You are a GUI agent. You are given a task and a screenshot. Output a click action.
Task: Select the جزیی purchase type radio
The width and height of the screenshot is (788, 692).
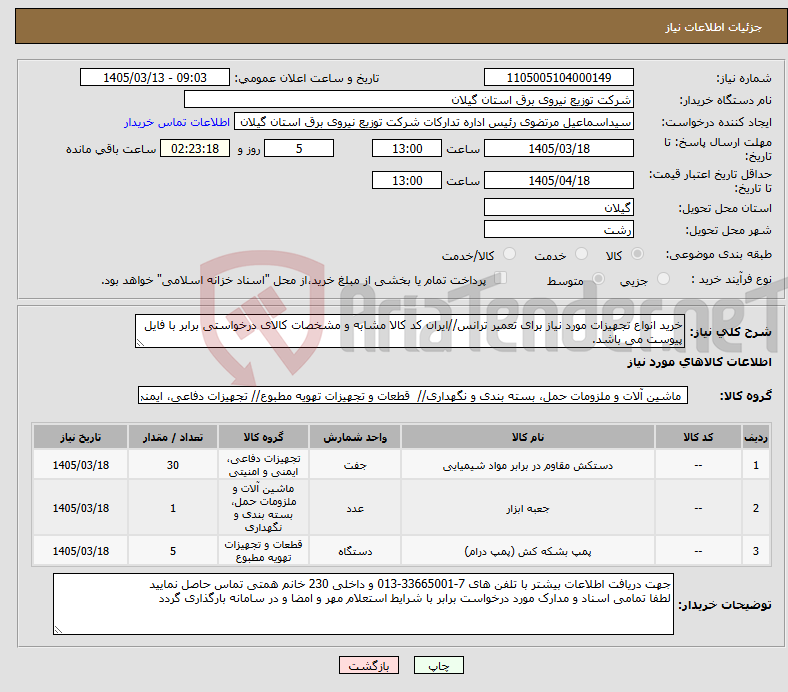point(663,279)
